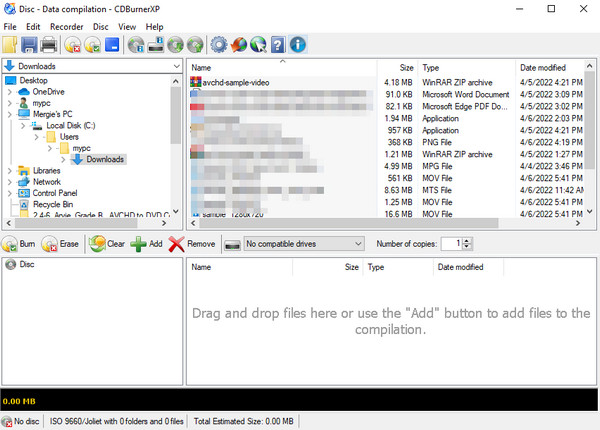Select Local Disk (C:) in the tree
600x430 pixels.
(71, 125)
